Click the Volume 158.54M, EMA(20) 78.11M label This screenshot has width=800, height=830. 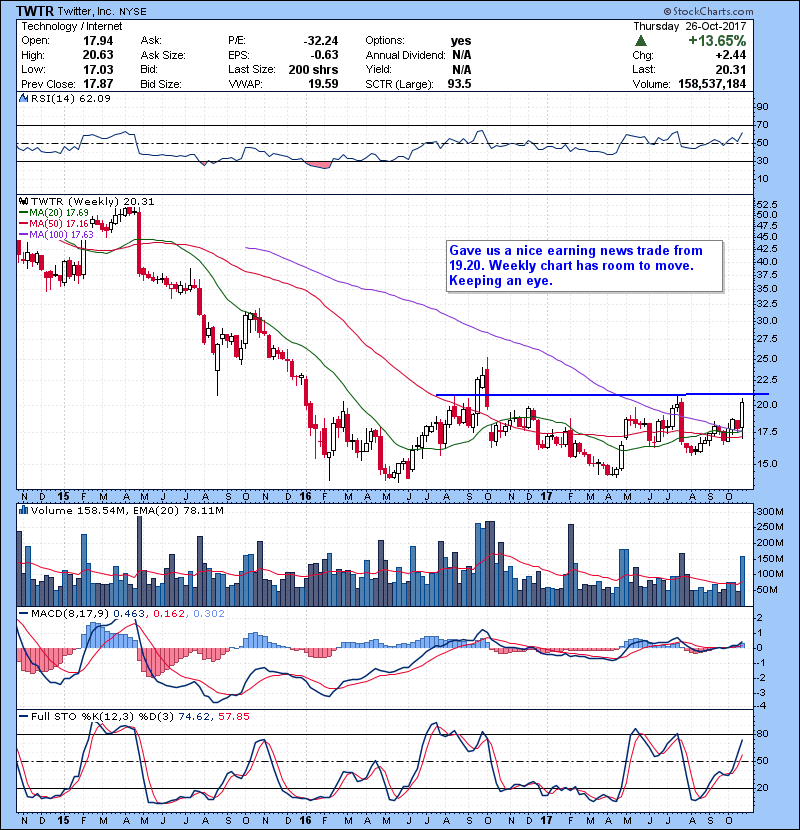click(127, 511)
